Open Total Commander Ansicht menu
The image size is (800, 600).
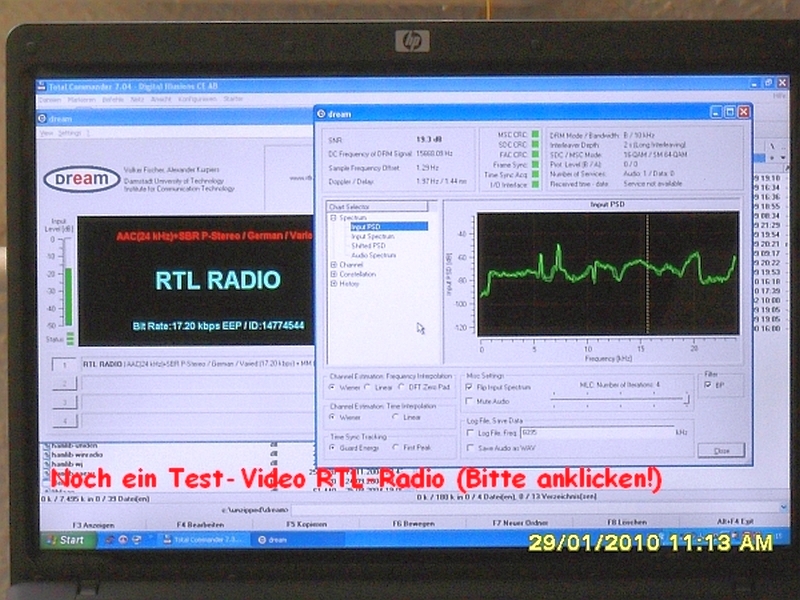(x=161, y=99)
